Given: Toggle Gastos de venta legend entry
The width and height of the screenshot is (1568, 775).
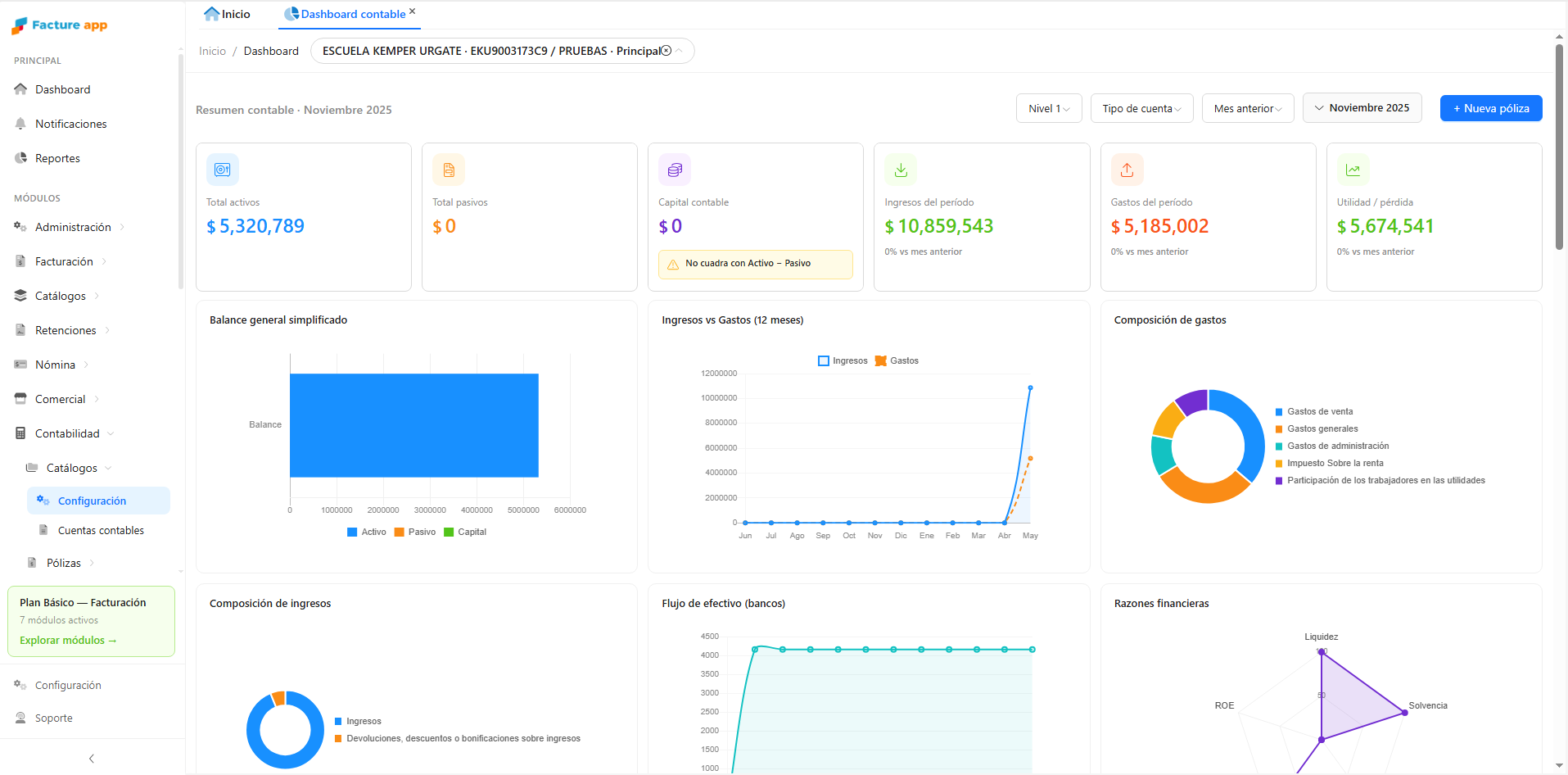Looking at the screenshot, I should coord(1314,411).
